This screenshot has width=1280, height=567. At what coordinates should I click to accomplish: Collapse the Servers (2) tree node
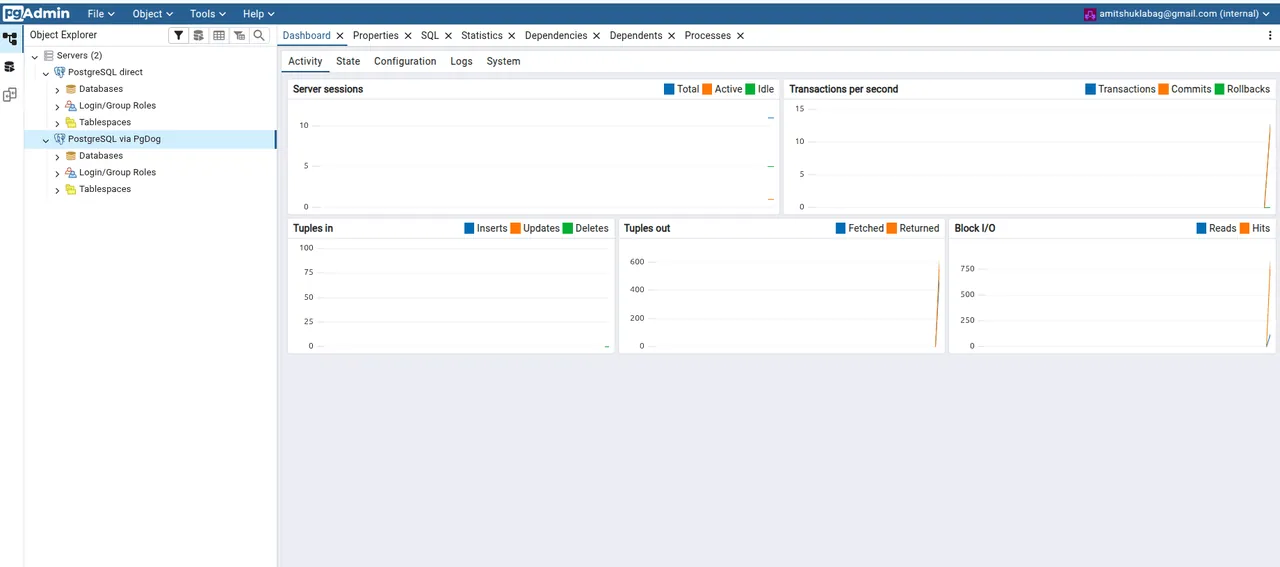pyautogui.click(x=35, y=57)
